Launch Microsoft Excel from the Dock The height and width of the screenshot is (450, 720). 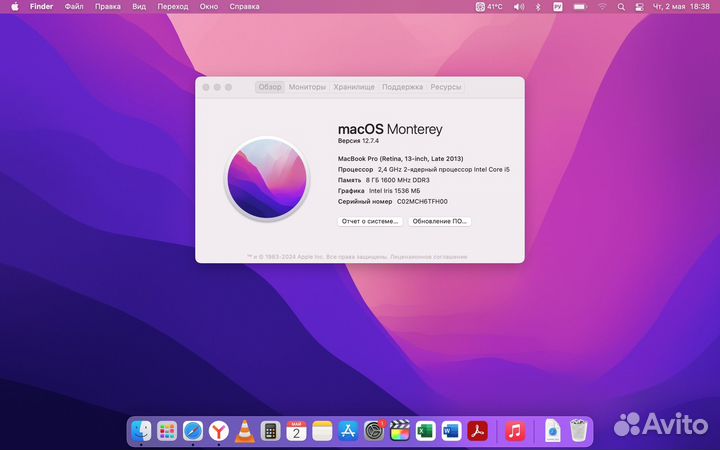point(426,431)
